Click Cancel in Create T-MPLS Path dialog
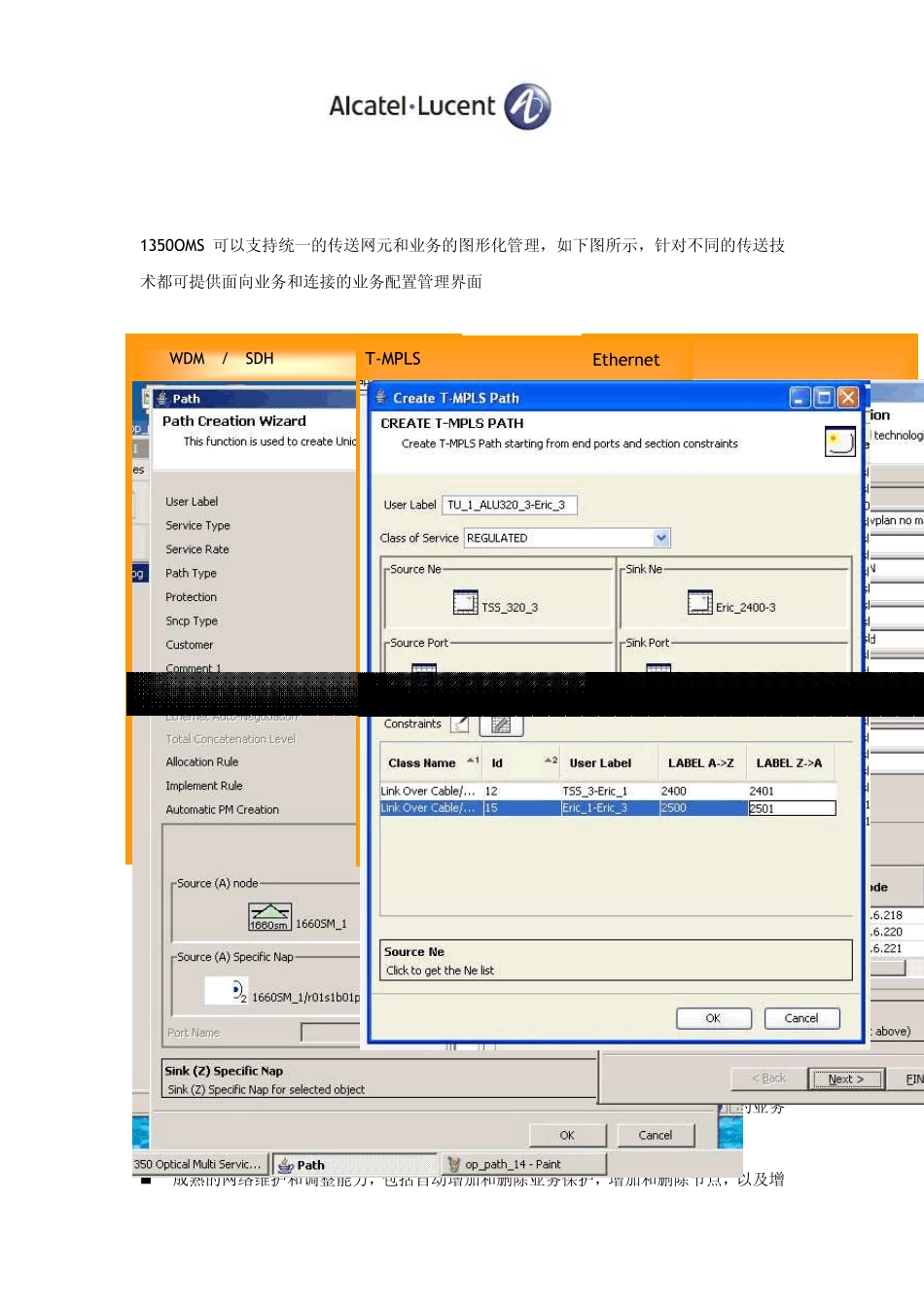Image resolution: width=924 pixels, height=1308 pixels. (801, 1018)
